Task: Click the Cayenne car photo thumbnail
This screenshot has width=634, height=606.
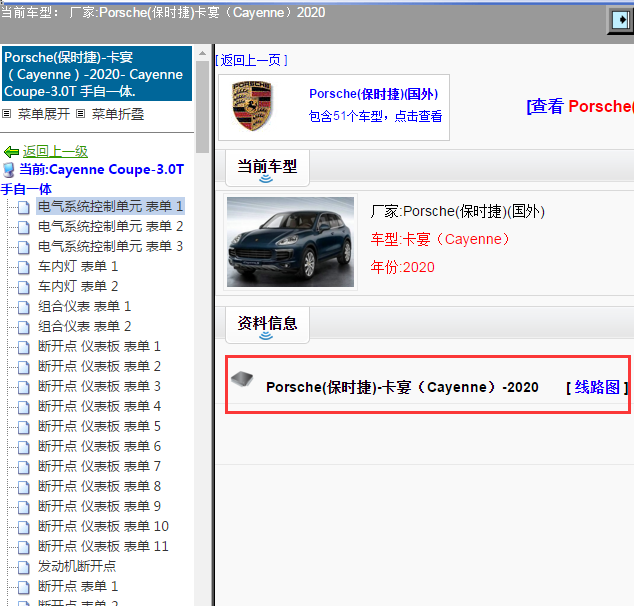Action: point(290,242)
